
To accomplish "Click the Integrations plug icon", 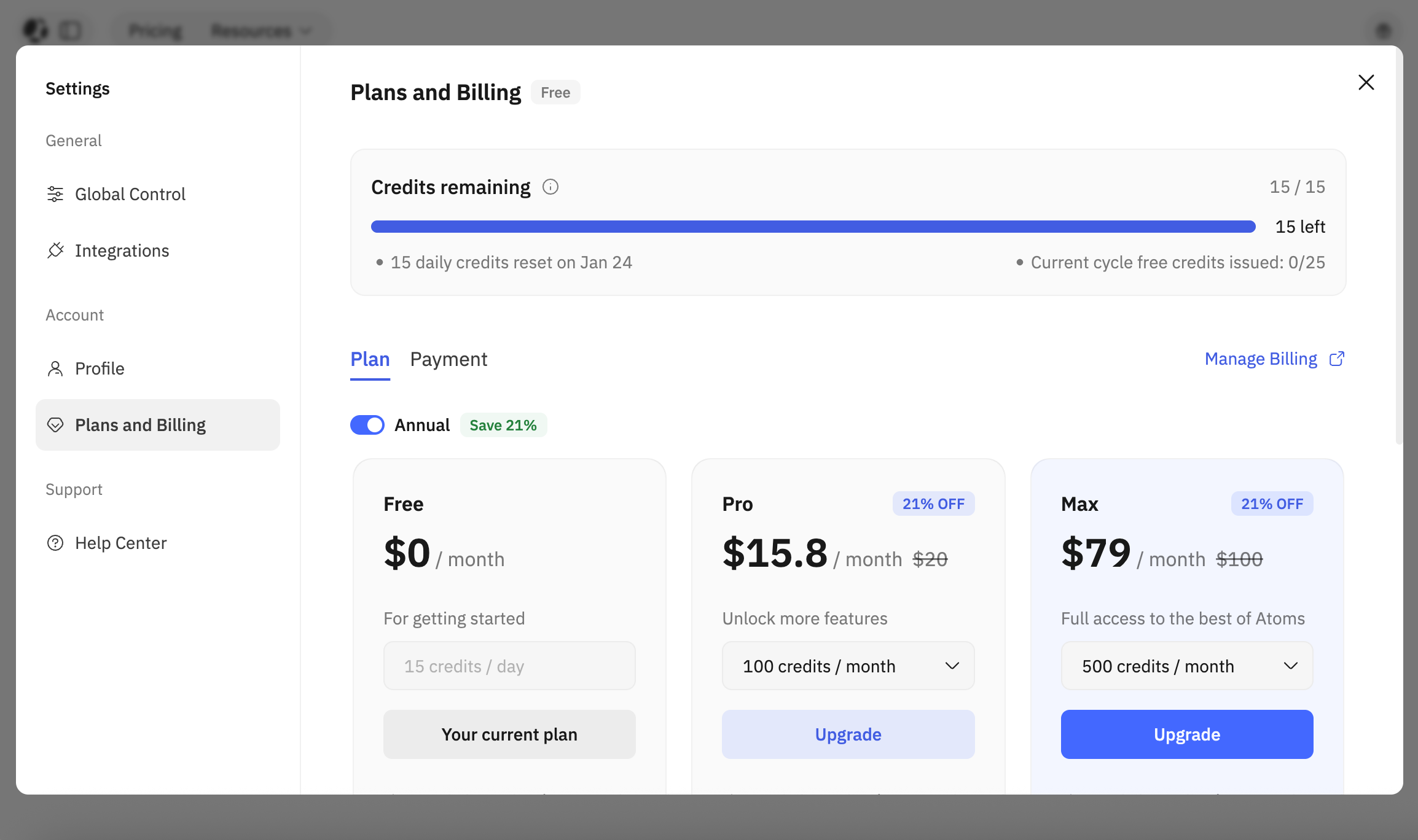I will 55,251.
